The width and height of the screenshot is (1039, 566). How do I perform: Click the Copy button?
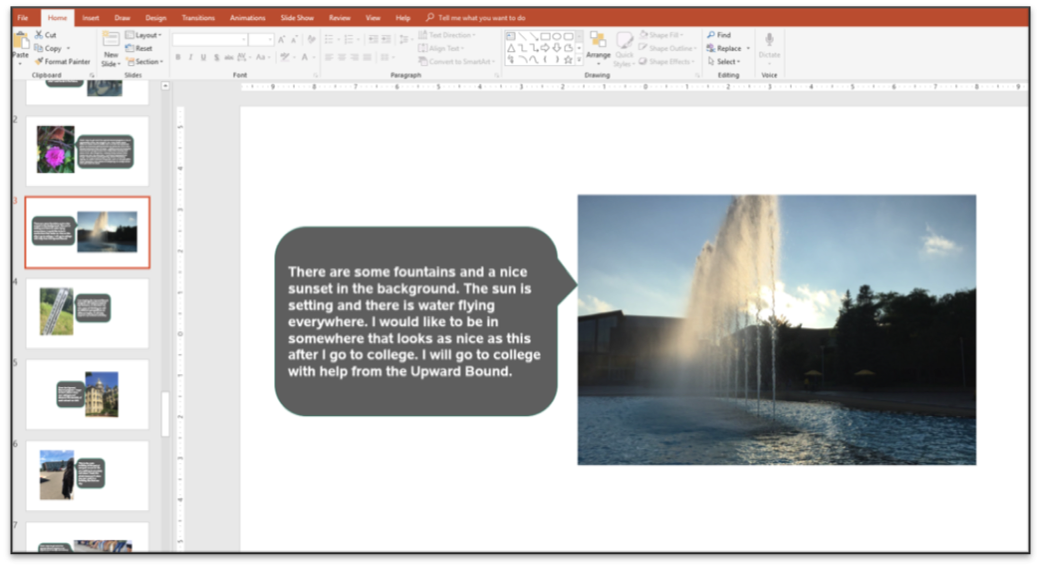48,48
